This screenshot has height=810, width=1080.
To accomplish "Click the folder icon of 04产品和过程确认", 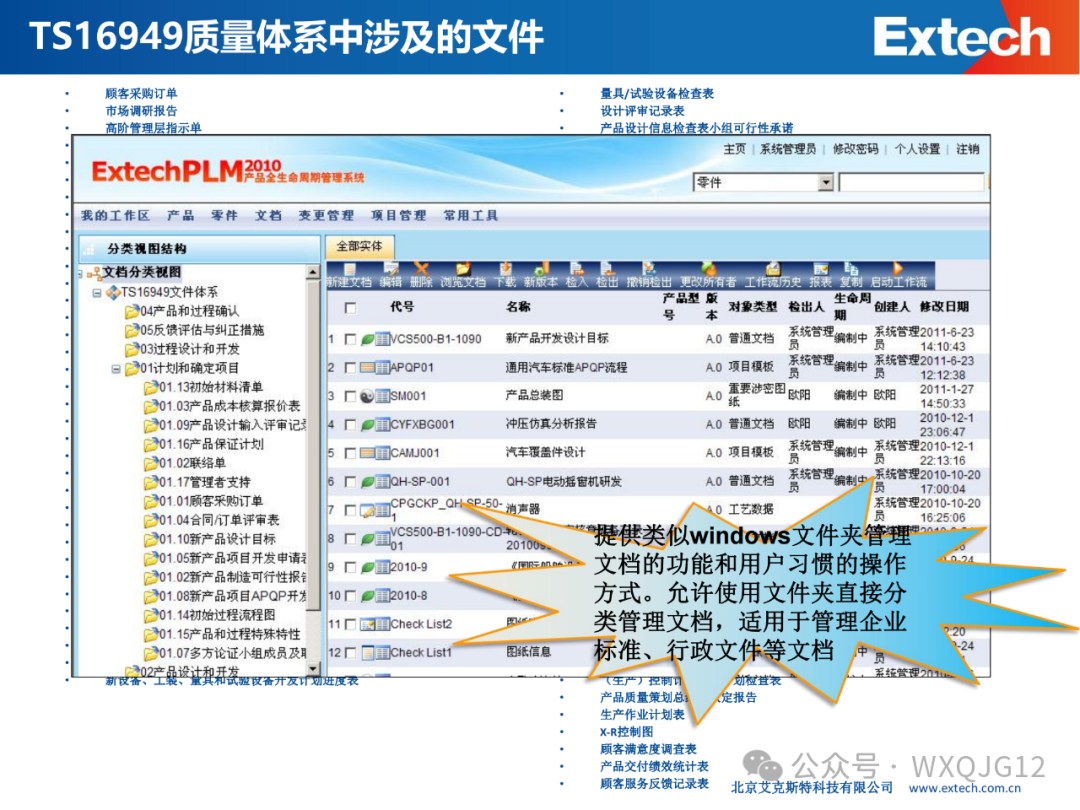I will (x=132, y=312).
